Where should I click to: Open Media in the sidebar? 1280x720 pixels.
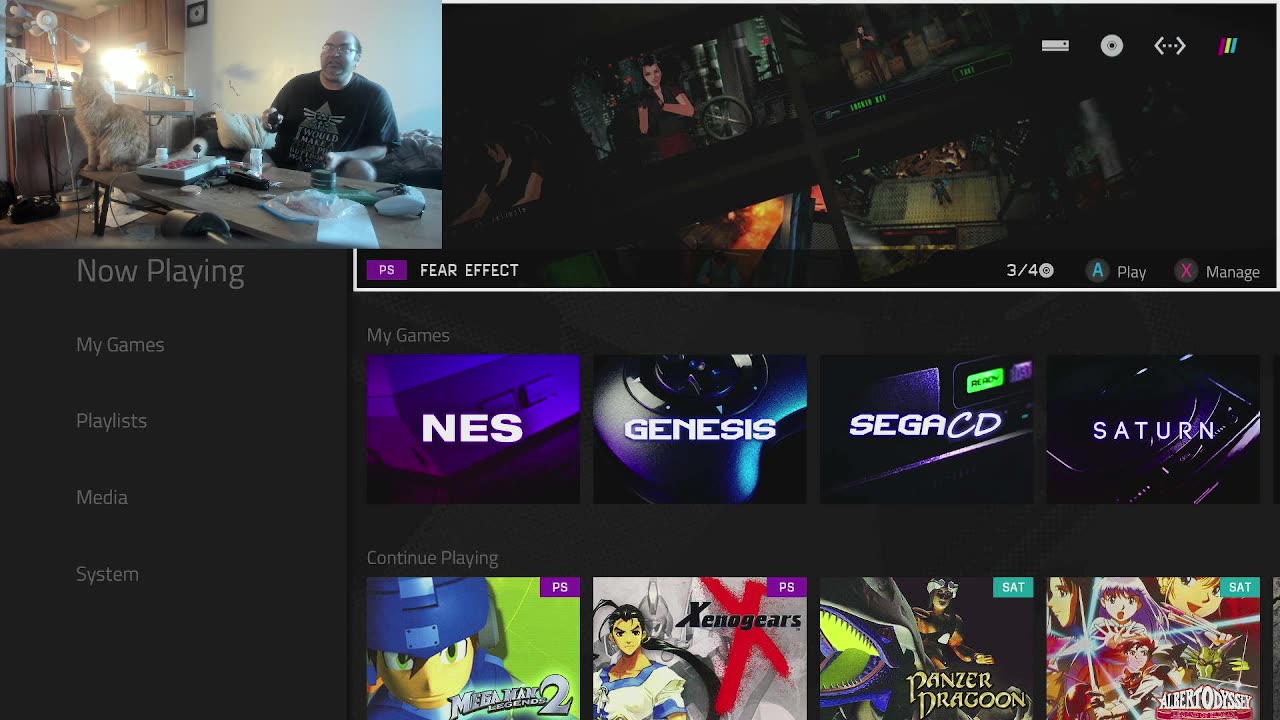click(x=102, y=497)
